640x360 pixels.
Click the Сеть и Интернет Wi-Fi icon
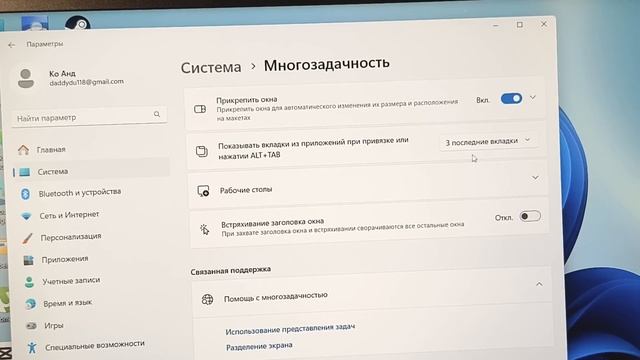click(x=27, y=216)
